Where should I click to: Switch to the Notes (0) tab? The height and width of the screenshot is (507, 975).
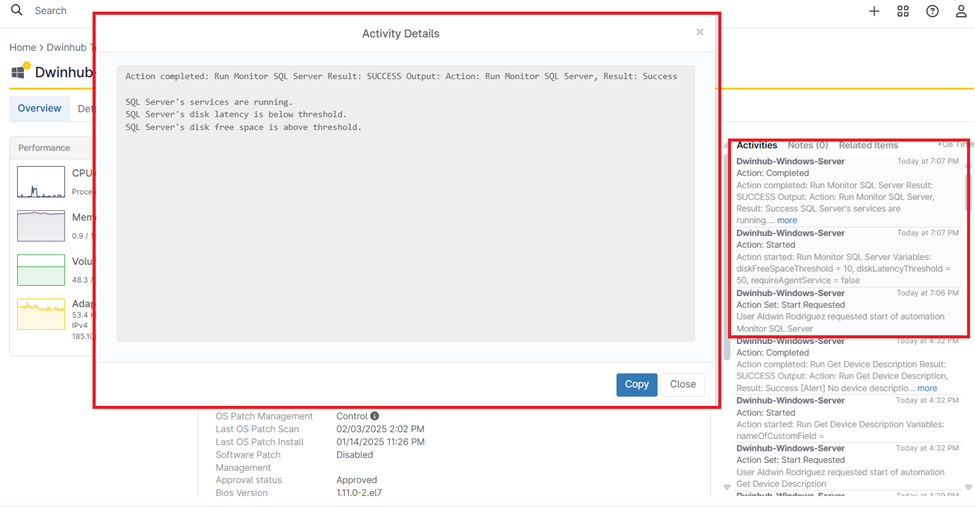point(808,145)
